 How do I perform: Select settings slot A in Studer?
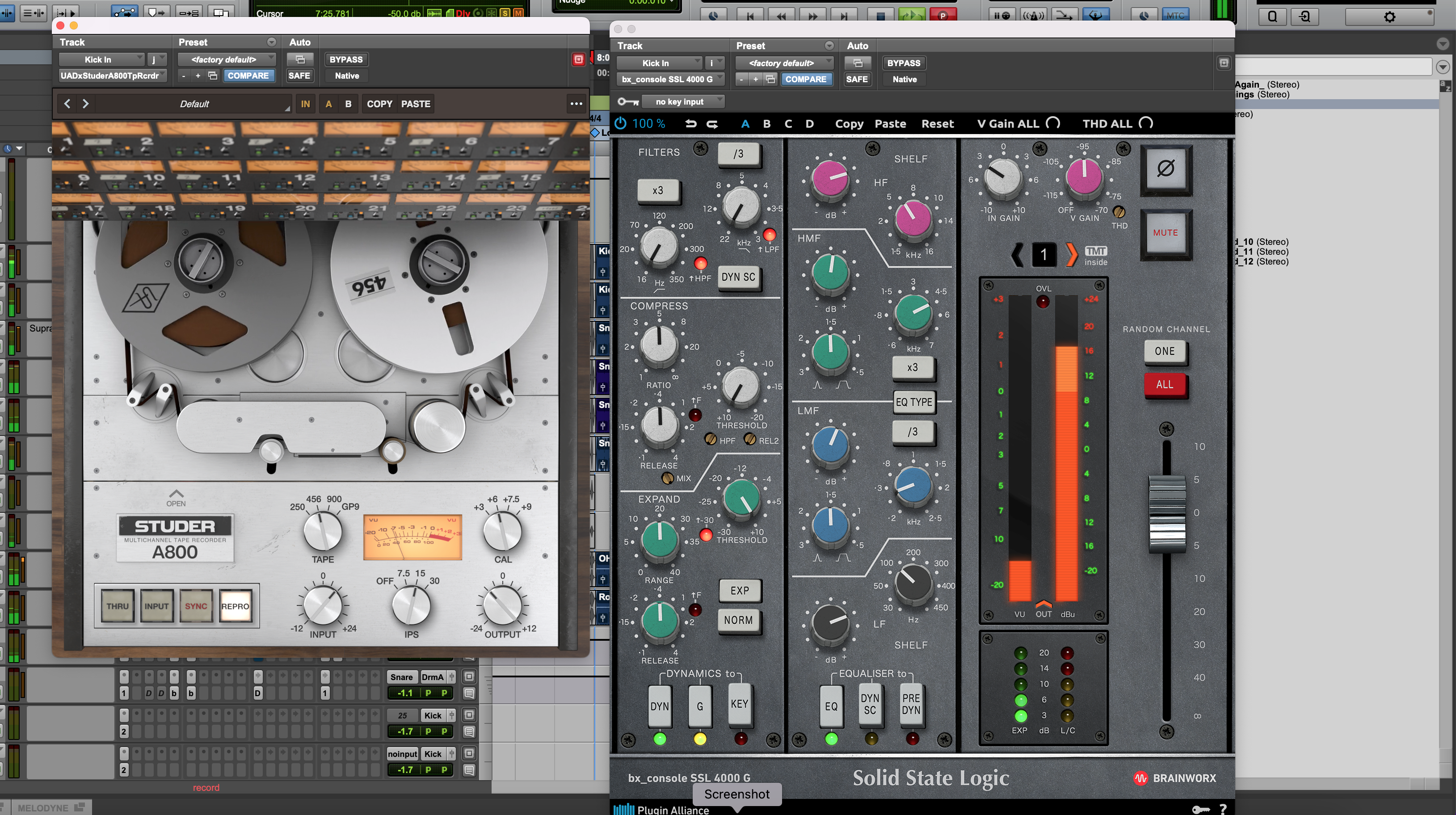[x=328, y=103]
